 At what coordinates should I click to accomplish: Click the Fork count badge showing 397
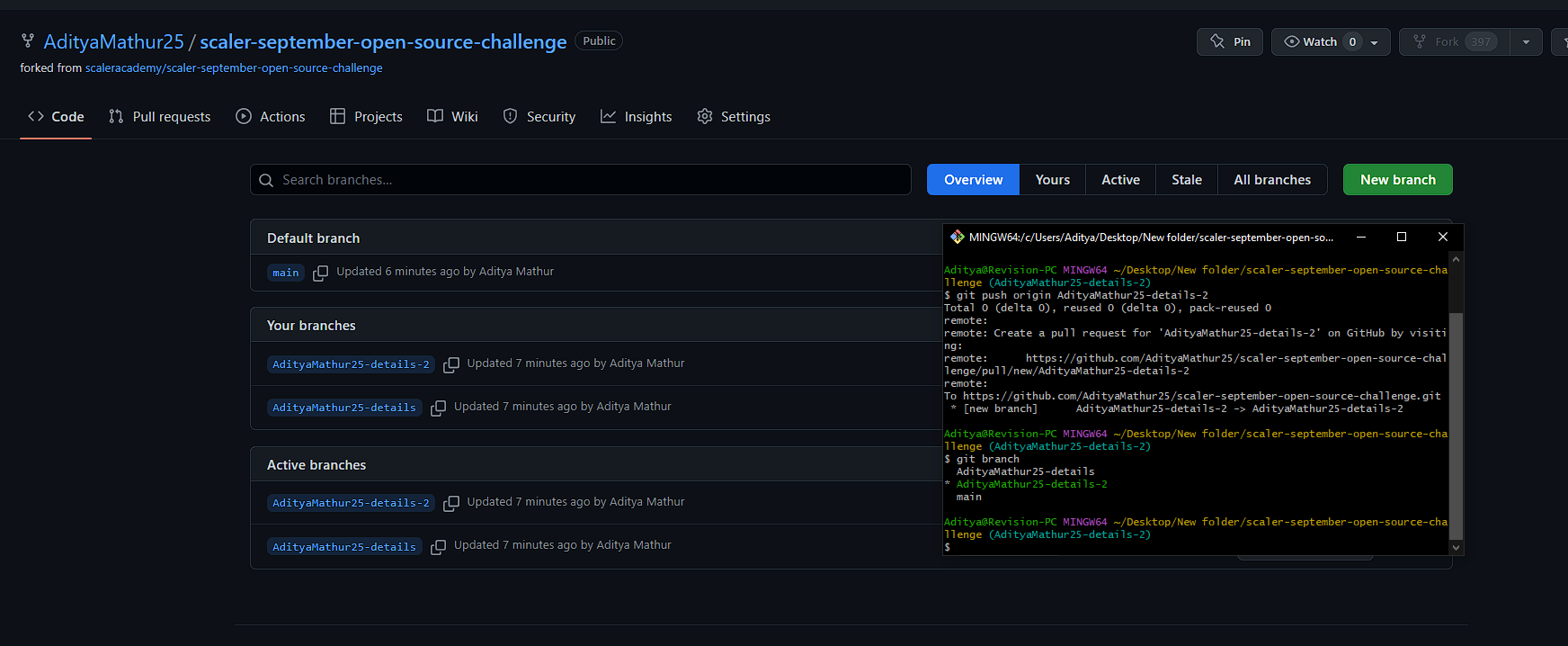point(1481,41)
